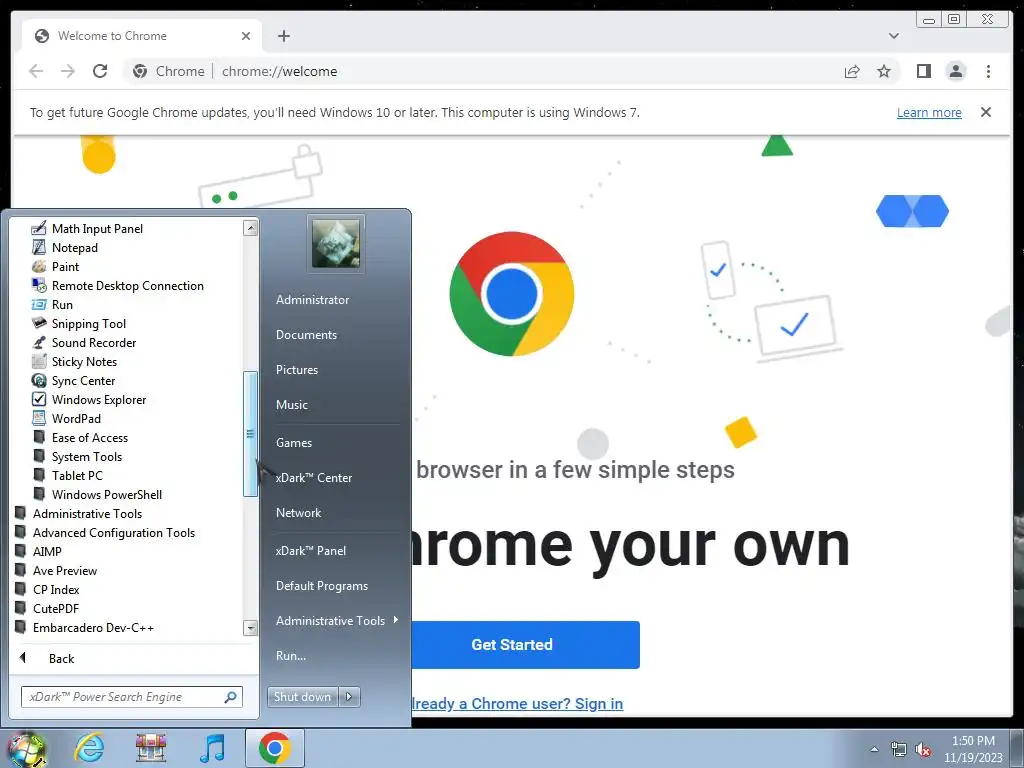The image size is (1024, 768).
Task: Open the tab search dropdown in Chrome
Action: click(893, 36)
